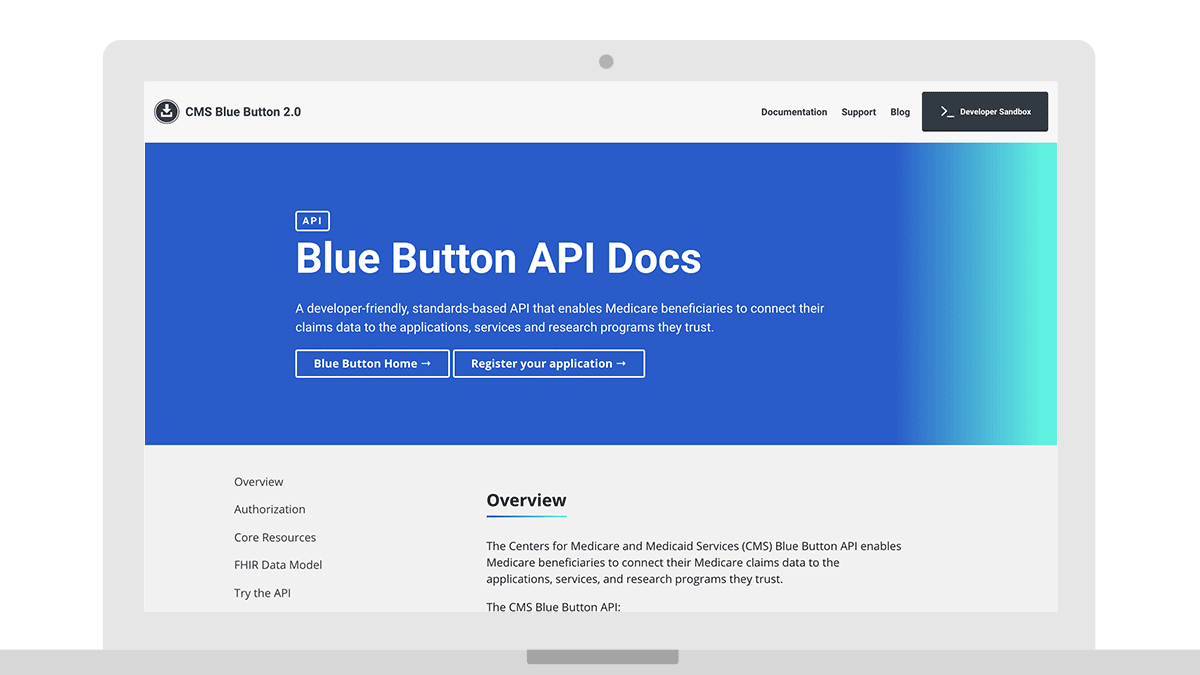Go to FHIR Data Model section
Viewport: 1200px width, 675px height.
coord(278,565)
